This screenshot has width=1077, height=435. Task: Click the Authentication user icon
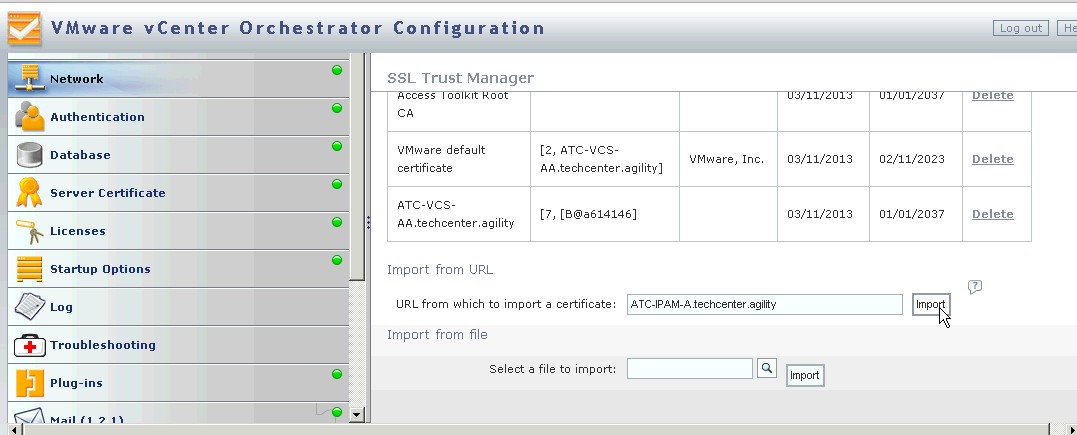coord(29,117)
